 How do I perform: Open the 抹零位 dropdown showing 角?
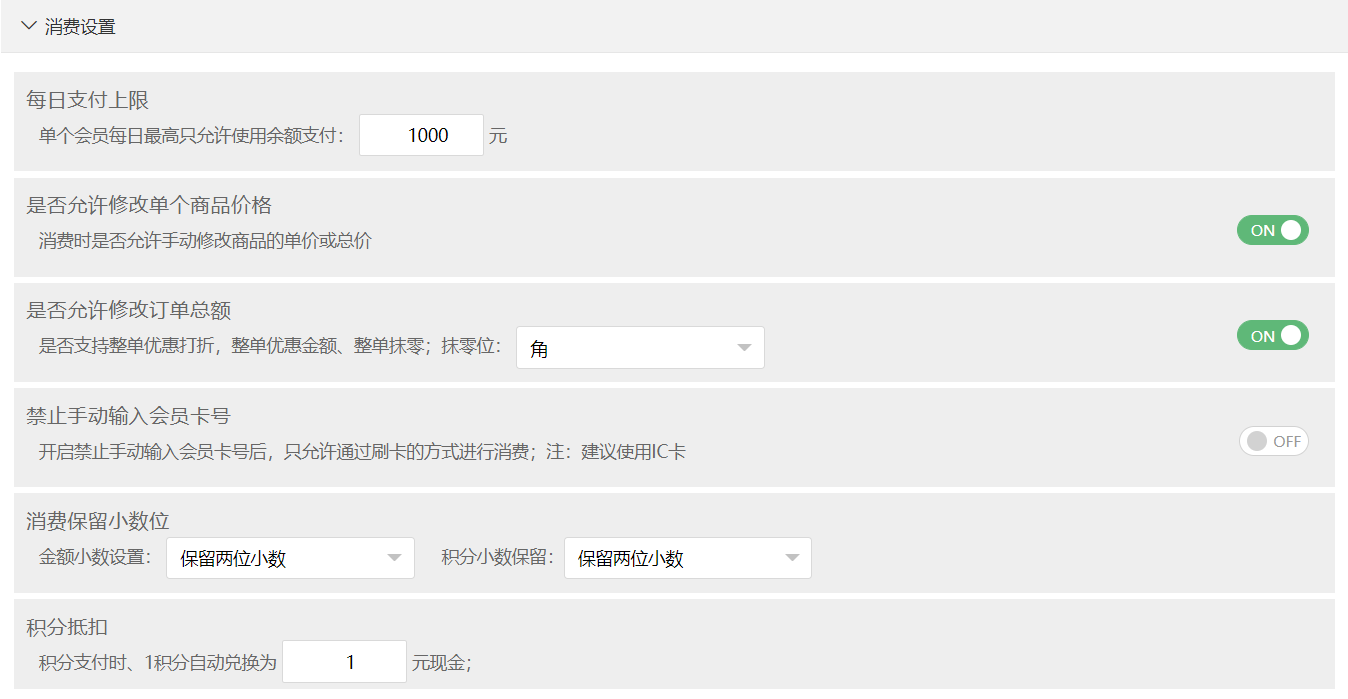point(640,348)
